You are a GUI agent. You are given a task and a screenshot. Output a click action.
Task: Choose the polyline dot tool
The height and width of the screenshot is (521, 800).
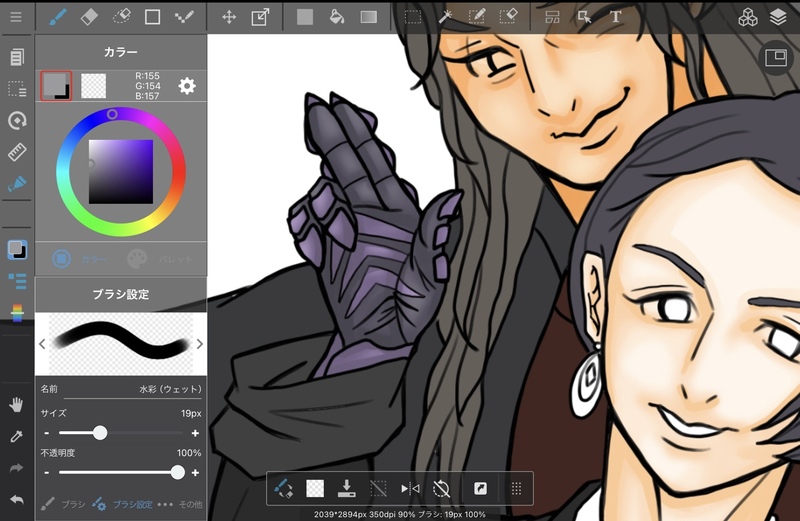pos(184,17)
